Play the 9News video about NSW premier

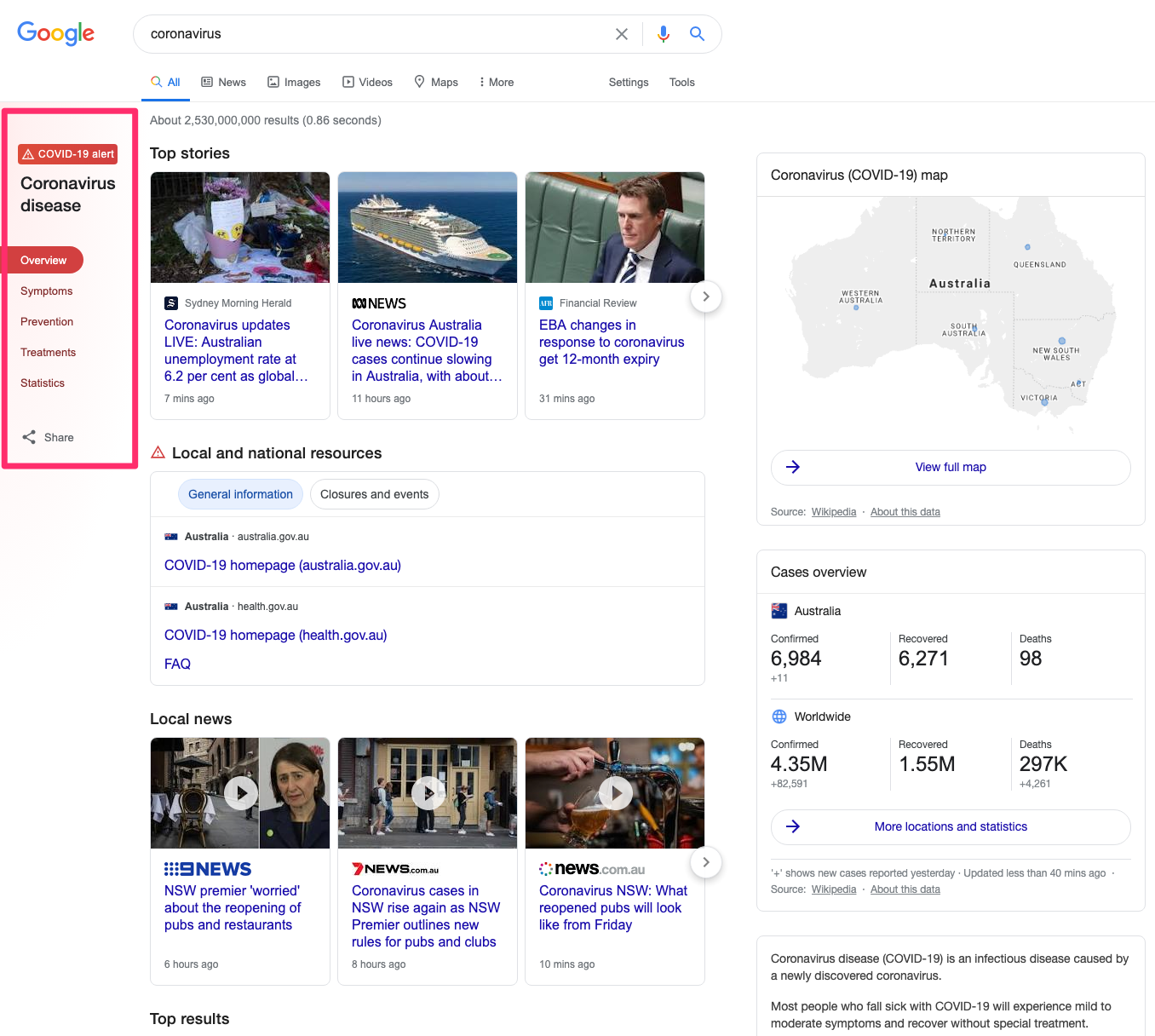(242, 793)
